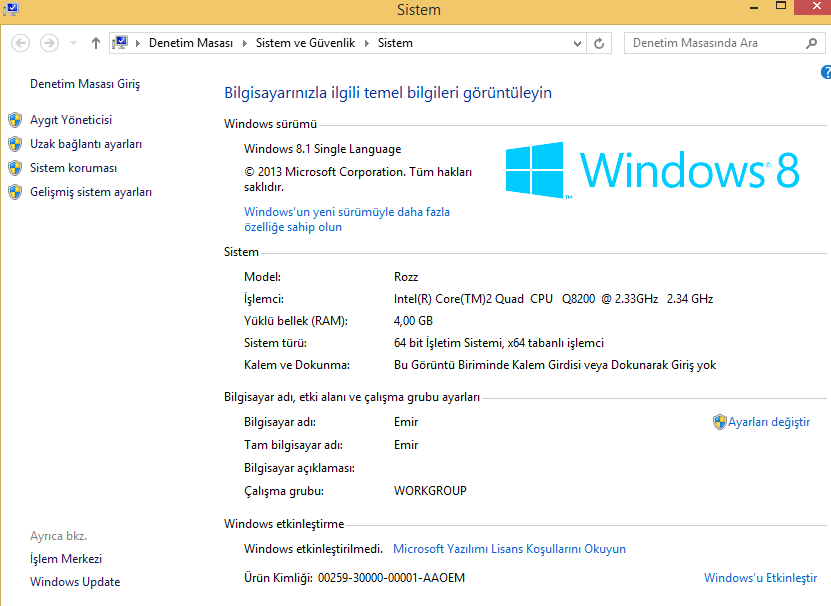Expand chevron before Denetim Masası breadcrumb
The width and height of the screenshot is (831, 606).
138,43
